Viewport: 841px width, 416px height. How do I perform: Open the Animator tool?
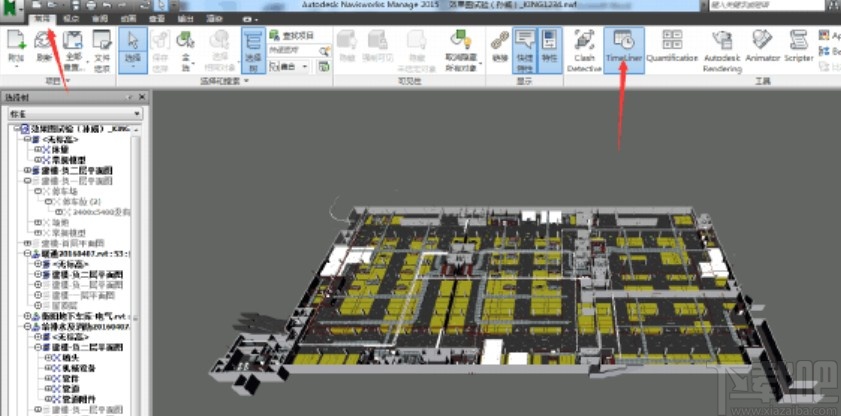[762, 47]
